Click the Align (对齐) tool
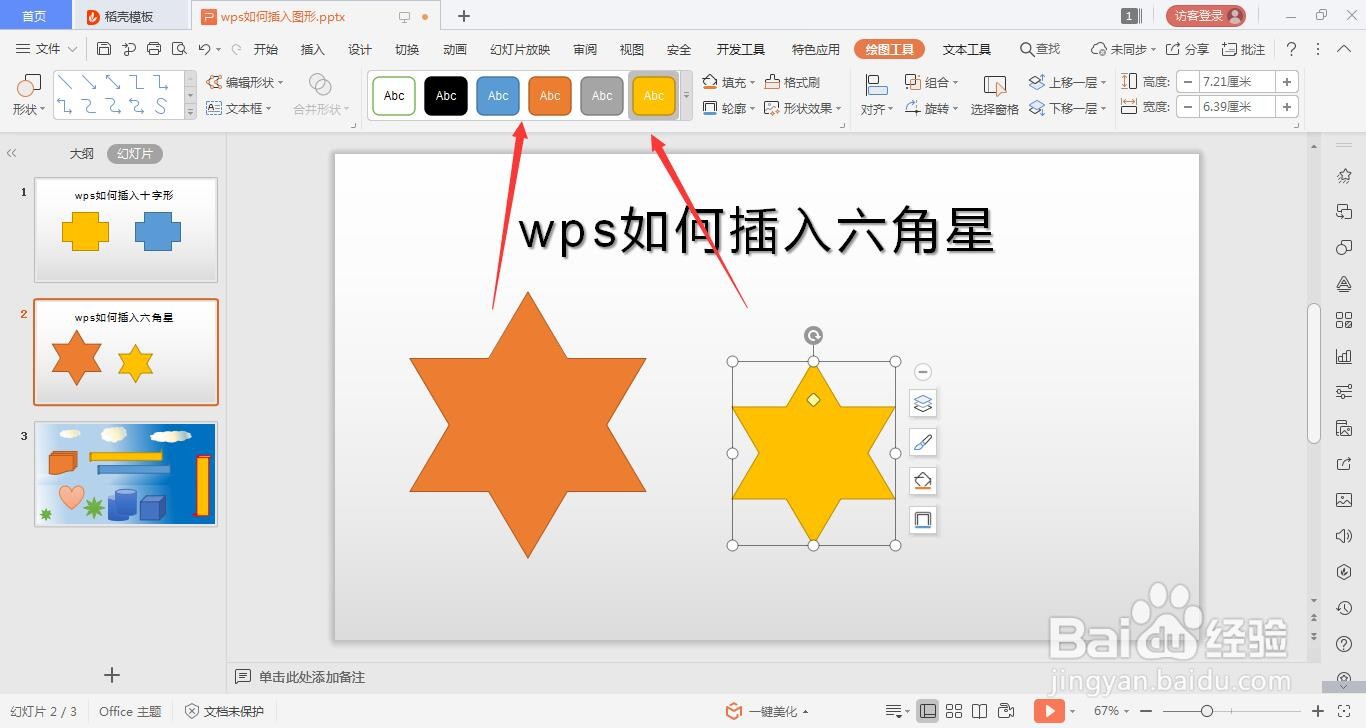 [x=877, y=95]
